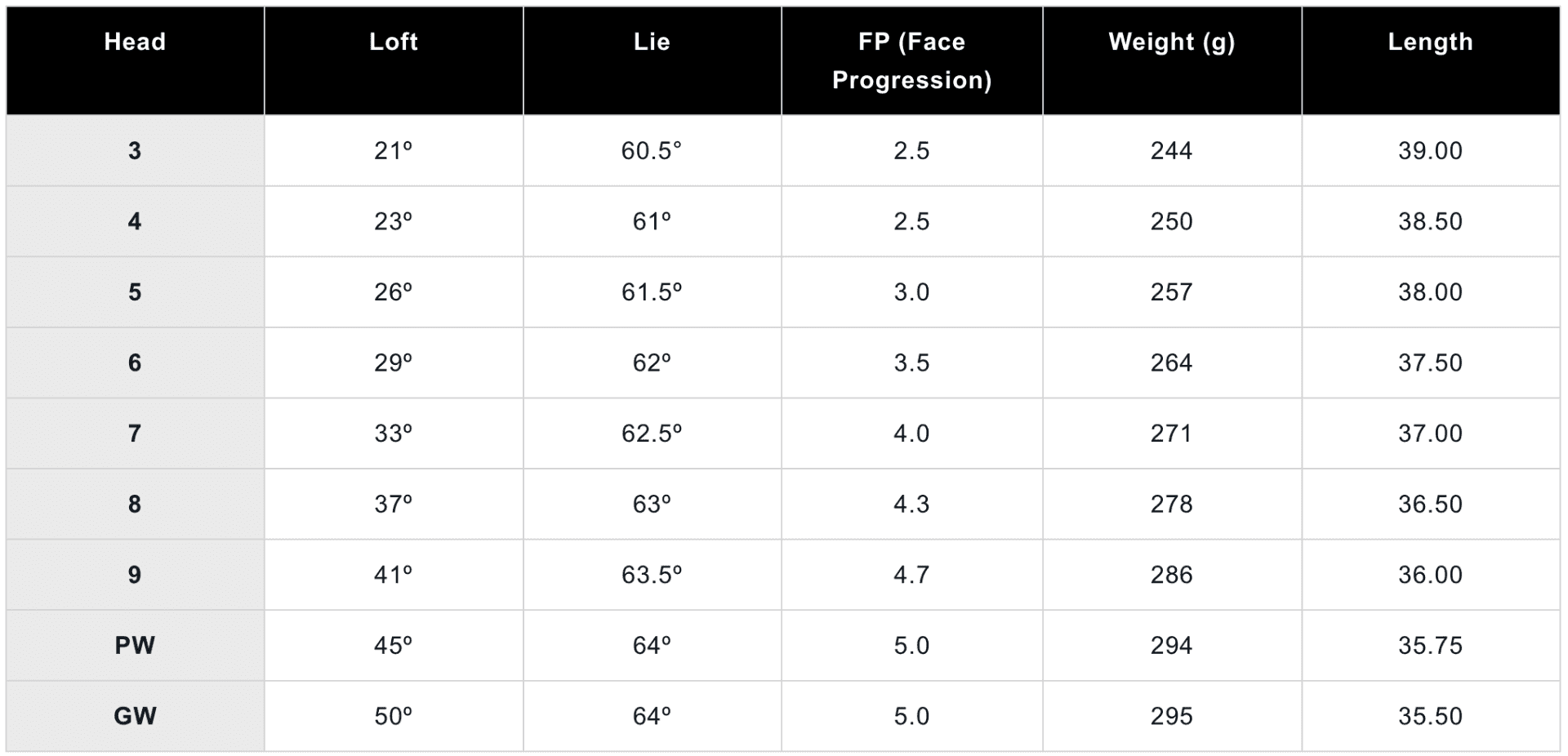This screenshot has width=1568, height=756.
Task: Click the 60.5° lie cell
Action: 652,151
